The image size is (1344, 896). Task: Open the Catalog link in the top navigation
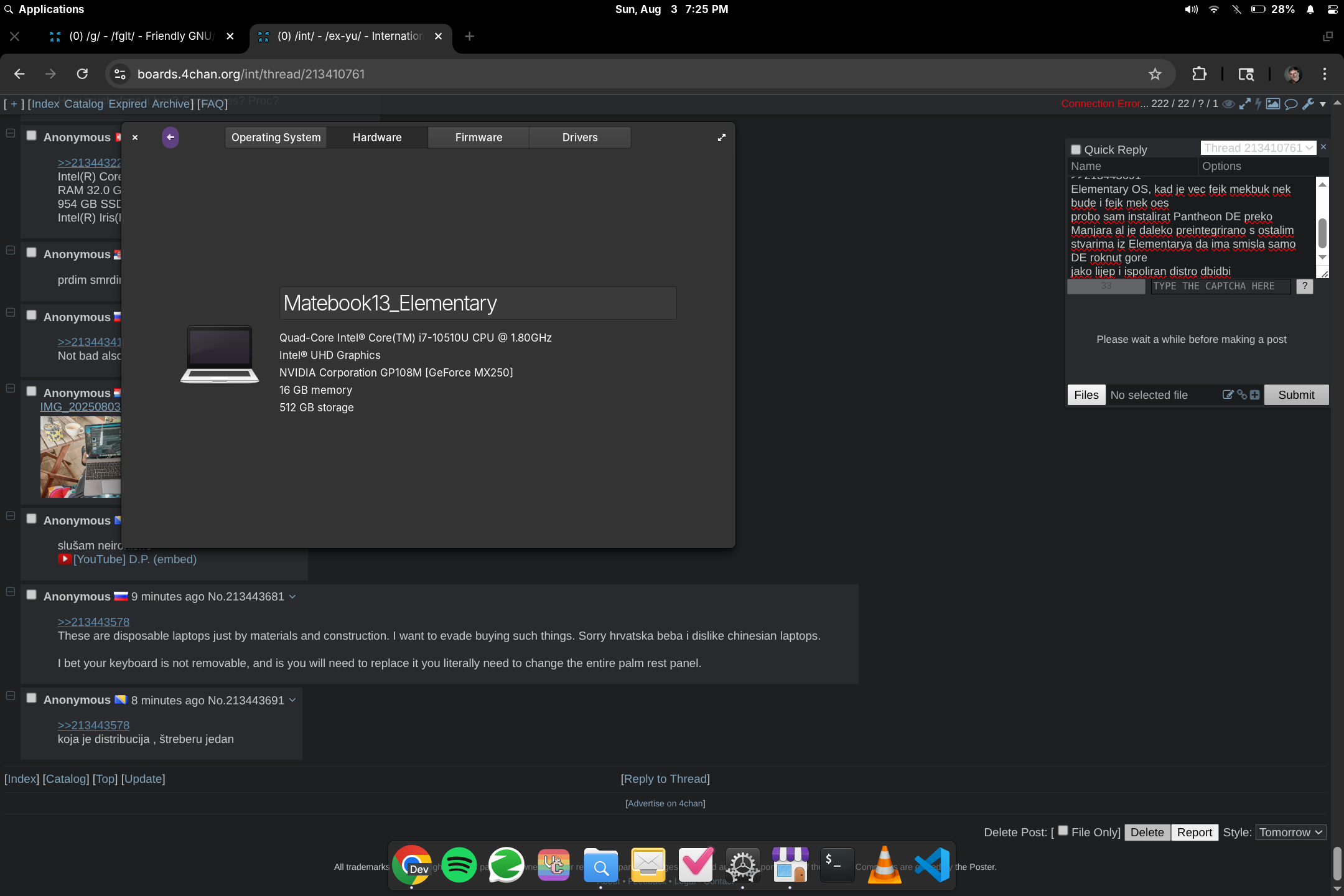[x=83, y=104]
